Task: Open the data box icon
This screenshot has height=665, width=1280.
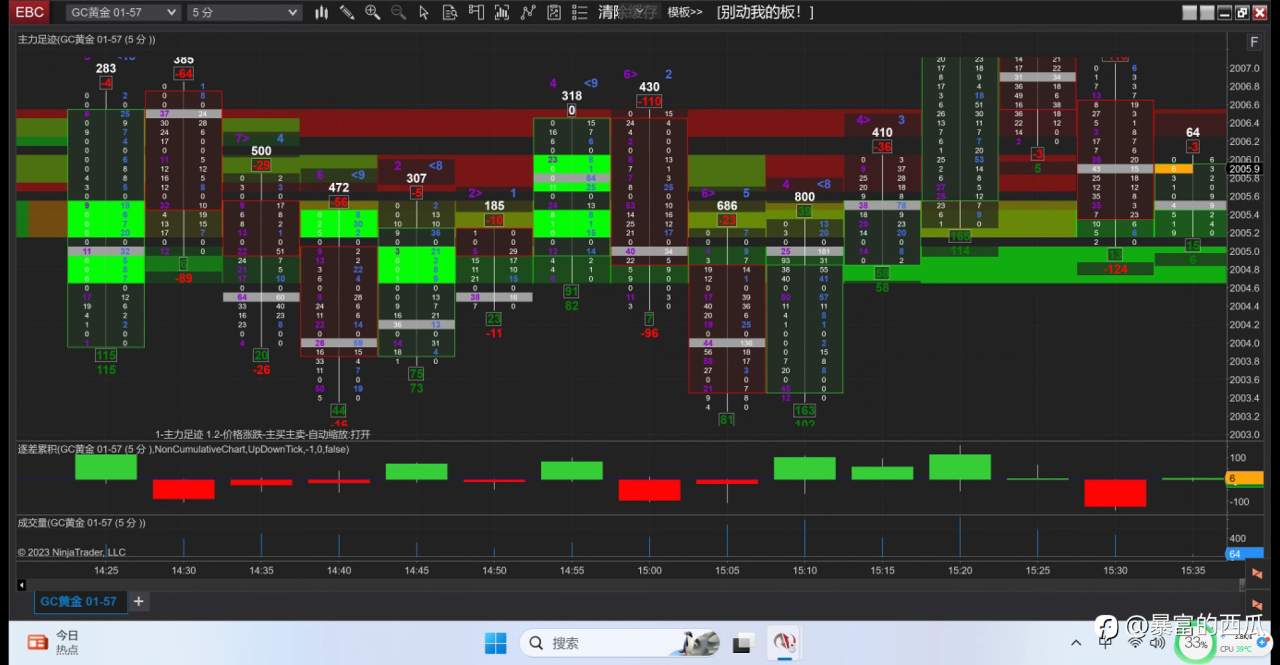Action: [450, 12]
